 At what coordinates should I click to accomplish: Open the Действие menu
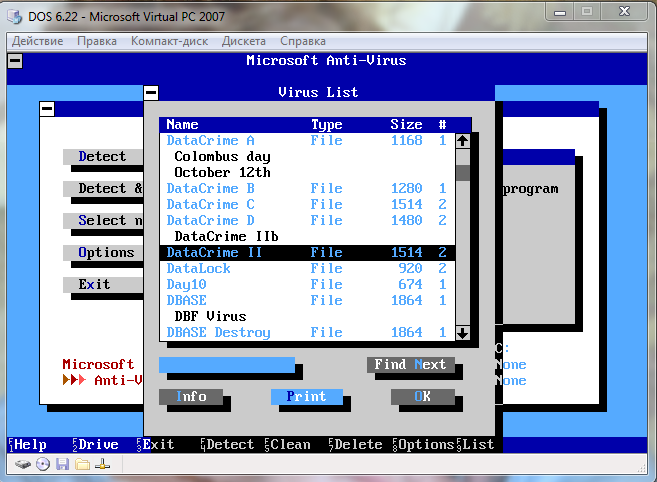(x=37, y=41)
